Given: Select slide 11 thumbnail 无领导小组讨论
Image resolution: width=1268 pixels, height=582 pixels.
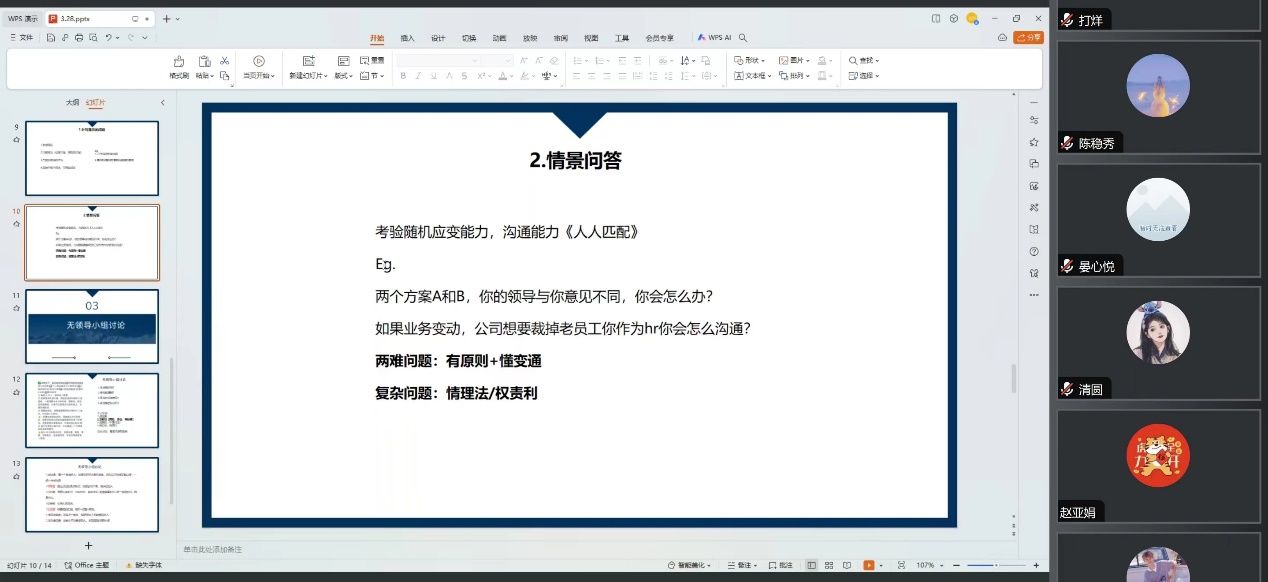Looking at the screenshot, I should [91, 326].
